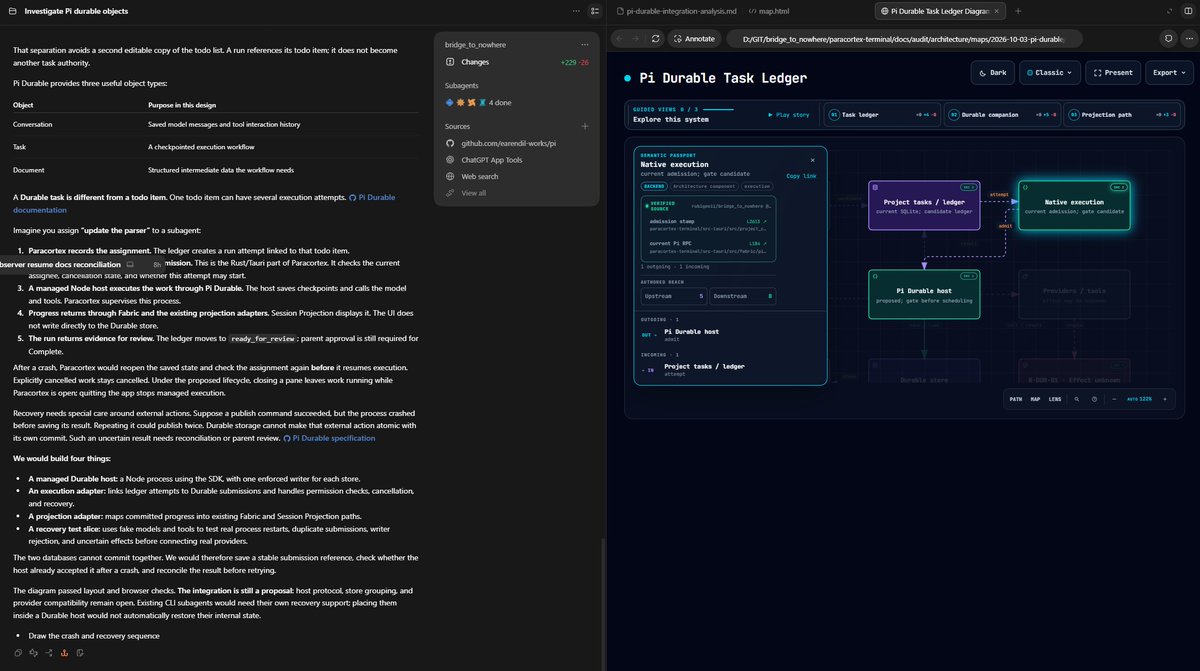Open incoming Project tasks / ledger connection
The image size is (1200, 671).
coord(730,370)
